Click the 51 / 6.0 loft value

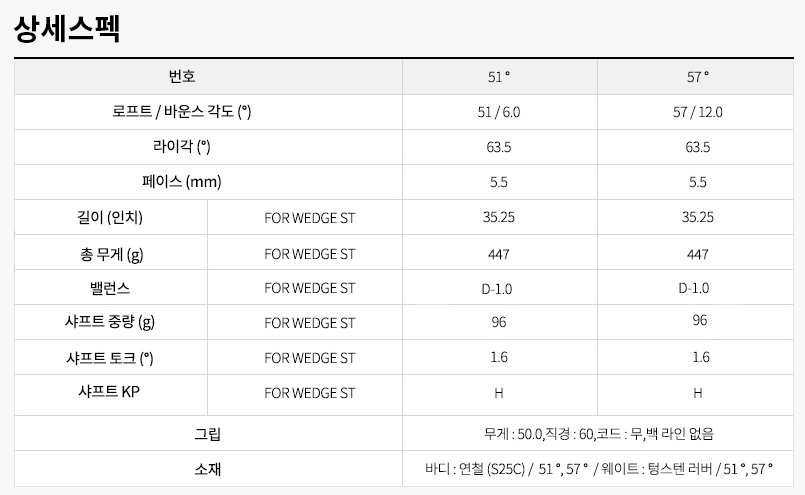(x=499, y=112)
